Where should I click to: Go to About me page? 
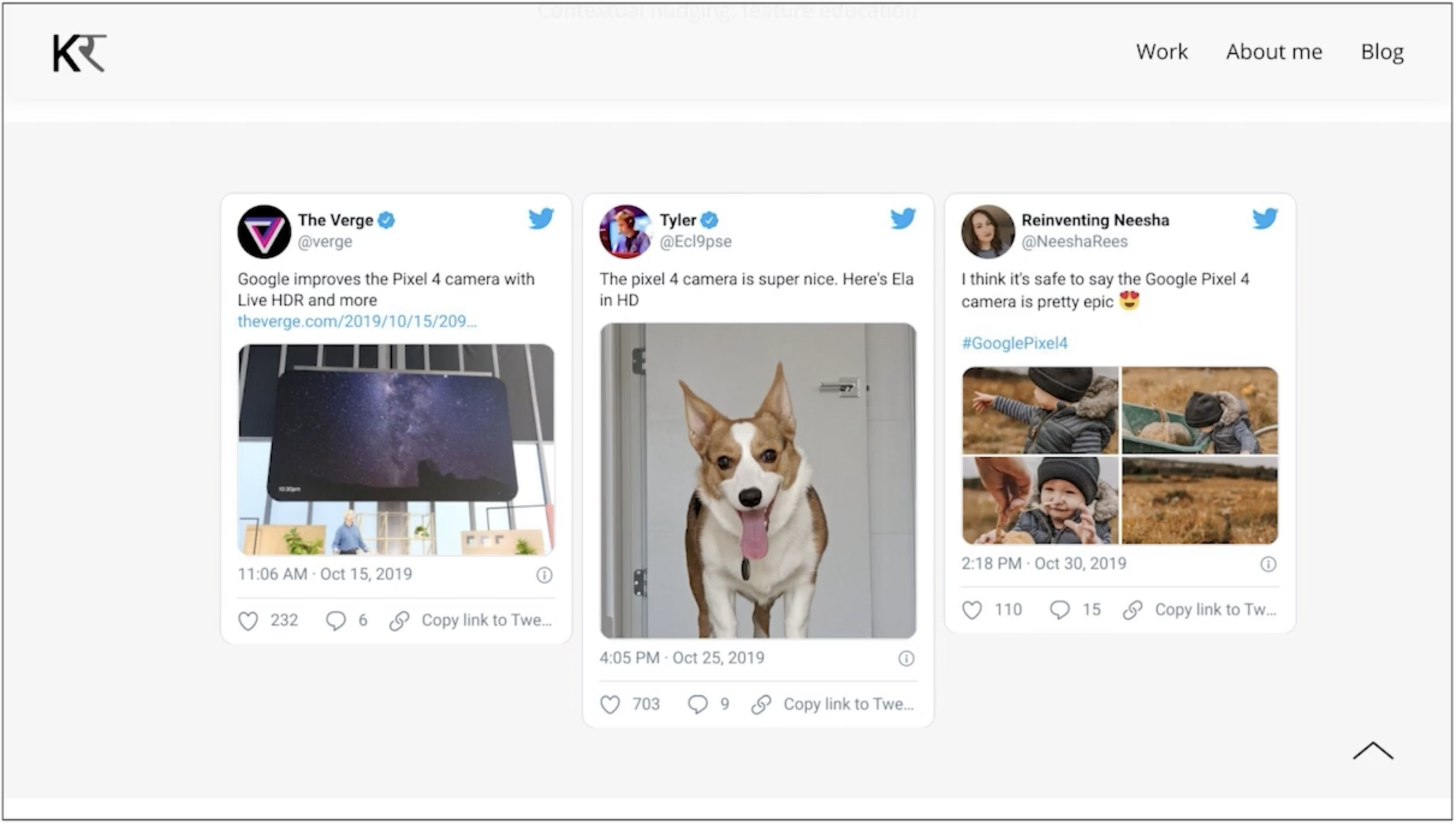(1274, 52)
